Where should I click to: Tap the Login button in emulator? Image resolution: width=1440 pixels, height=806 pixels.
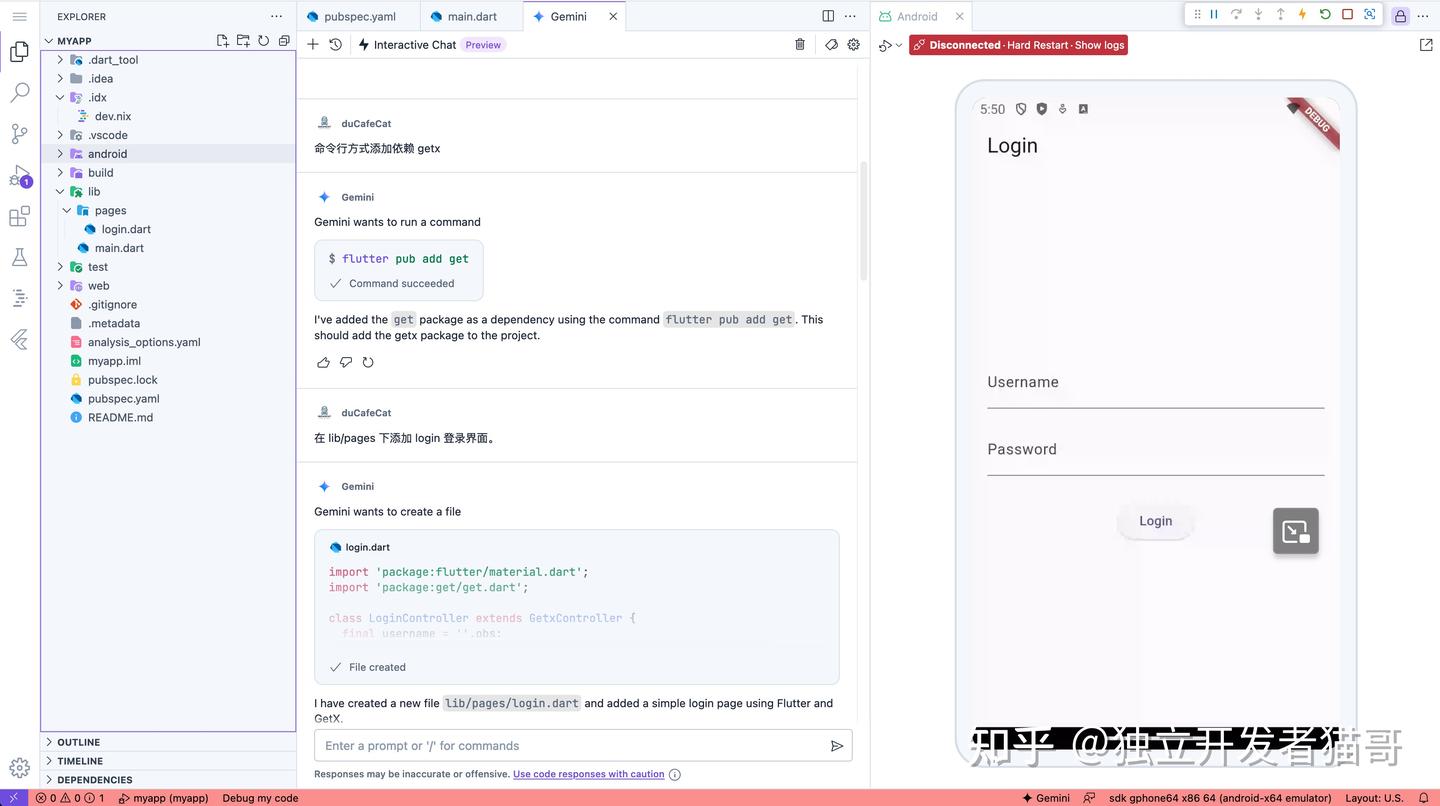point(1155,521)
